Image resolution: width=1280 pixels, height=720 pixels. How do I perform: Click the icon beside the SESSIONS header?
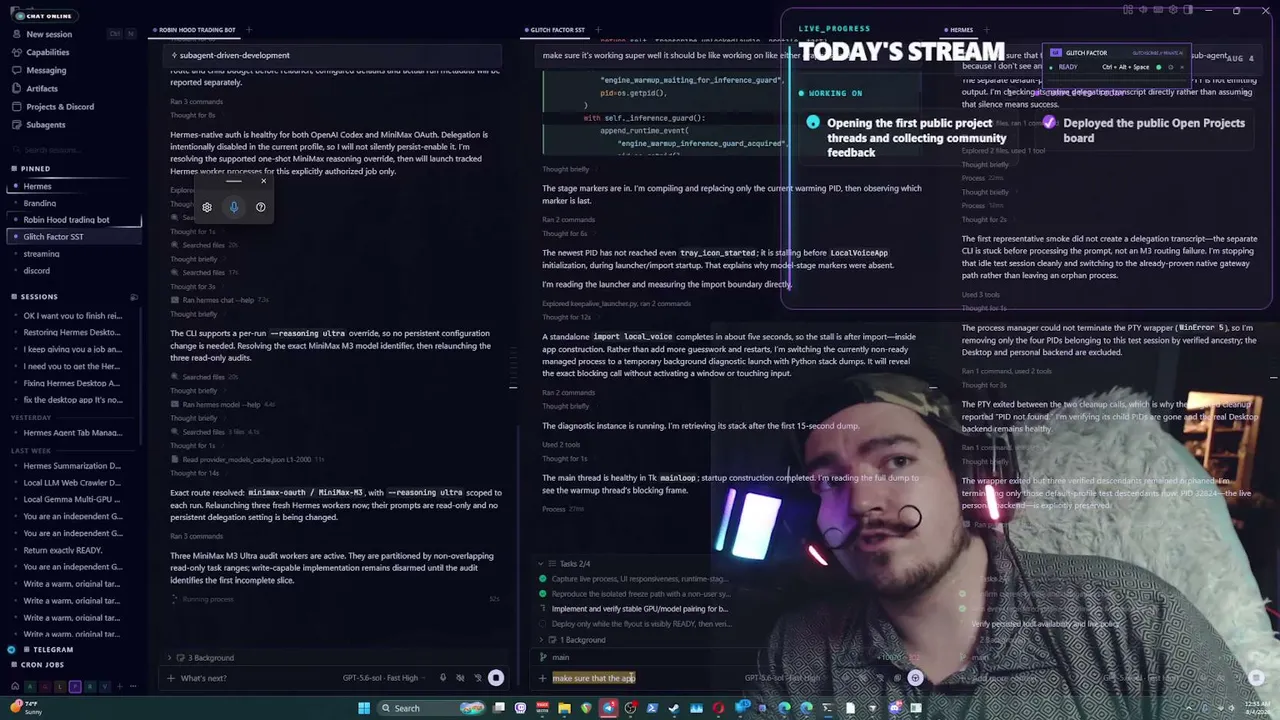pos(134,297)
